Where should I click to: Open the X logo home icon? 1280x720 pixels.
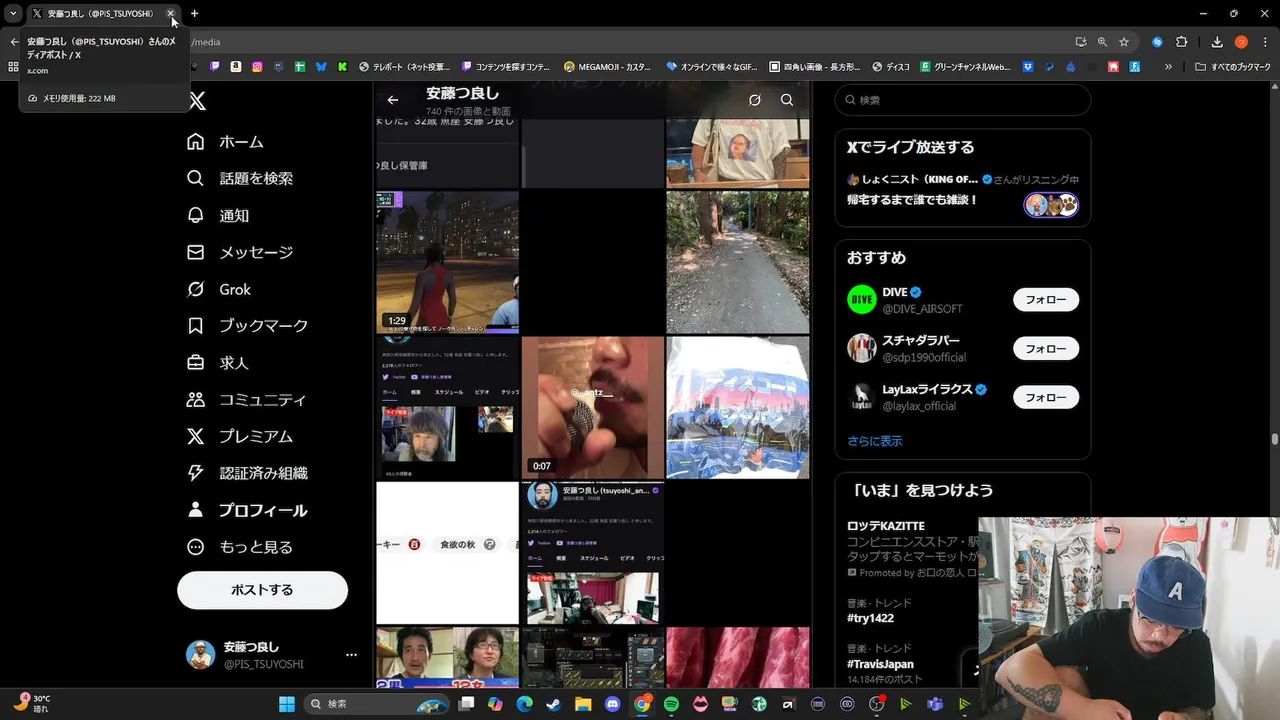pyautogui.click(x=197, y=101)
